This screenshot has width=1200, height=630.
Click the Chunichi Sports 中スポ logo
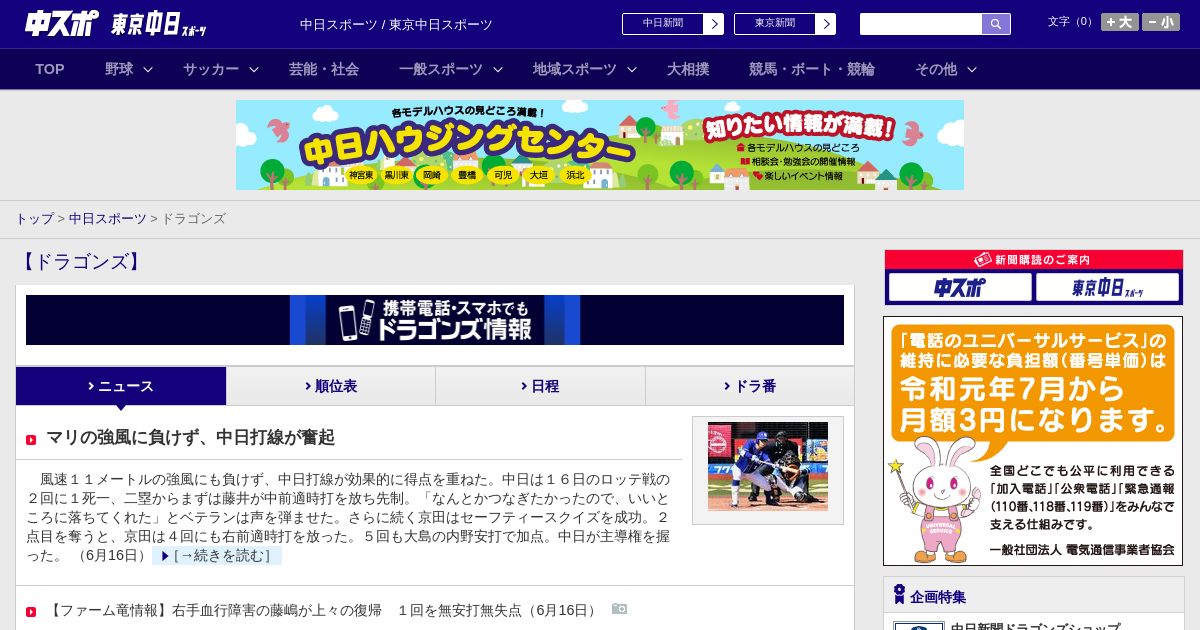62,23
